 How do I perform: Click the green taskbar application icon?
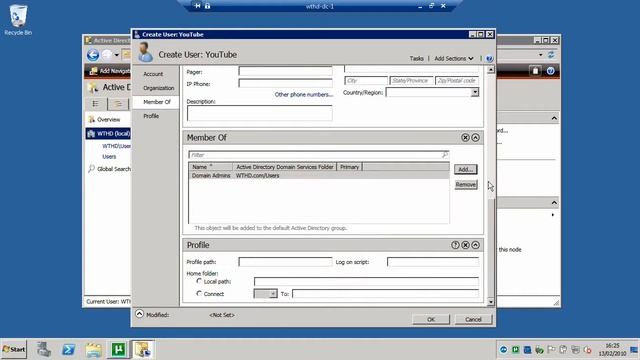coord(118,350)
